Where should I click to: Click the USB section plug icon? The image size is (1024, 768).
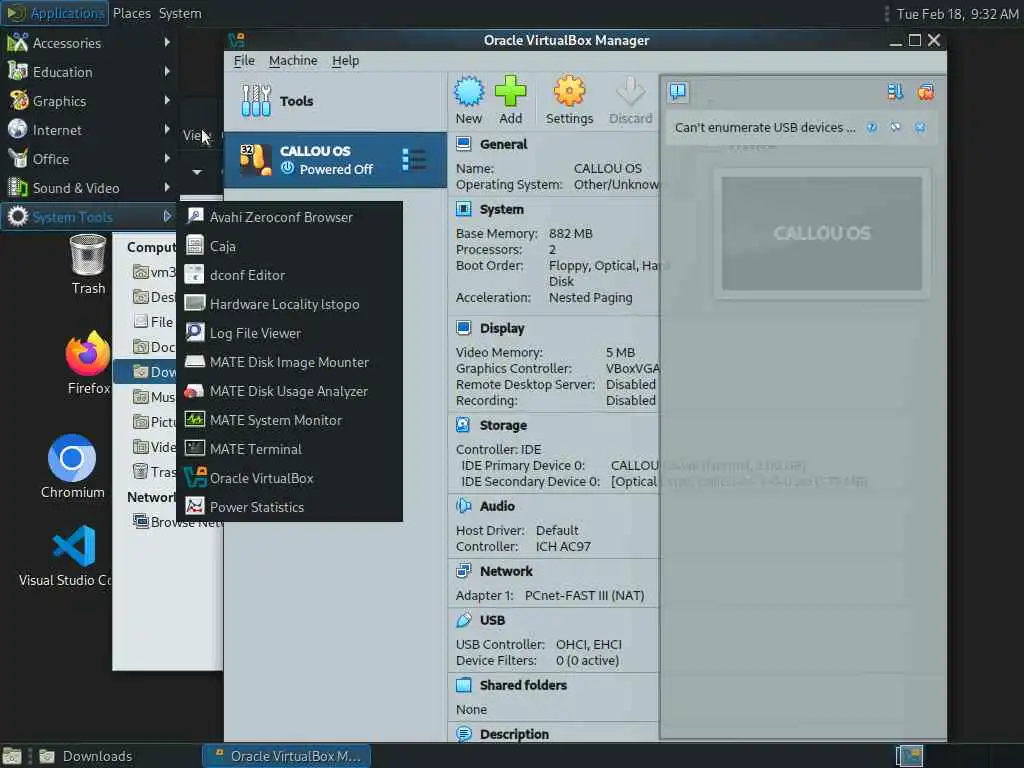(x=463, y=620)
